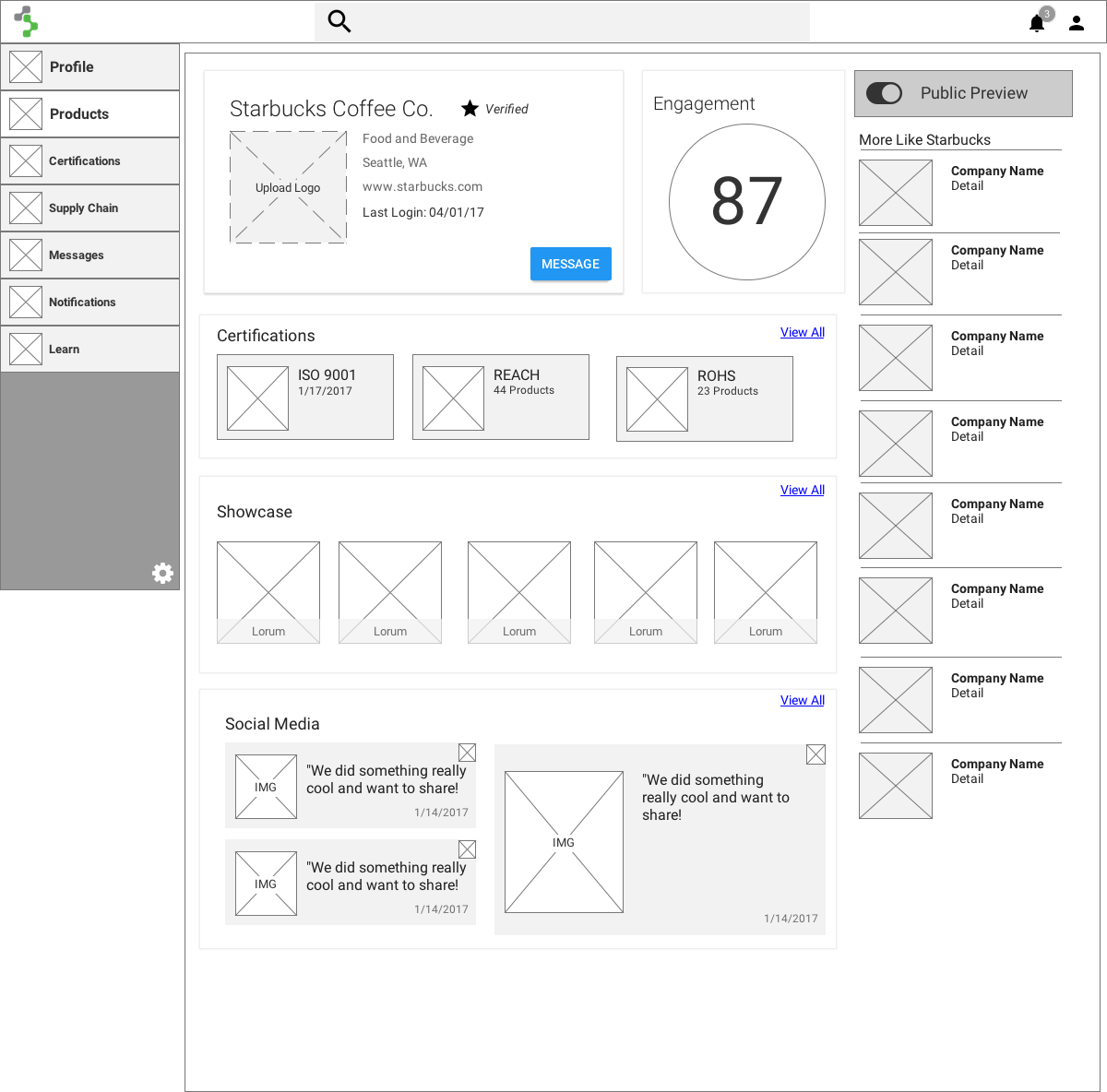Dismiss first small social media post
The image size is (1107, 1092).
(x=468, y=753)
